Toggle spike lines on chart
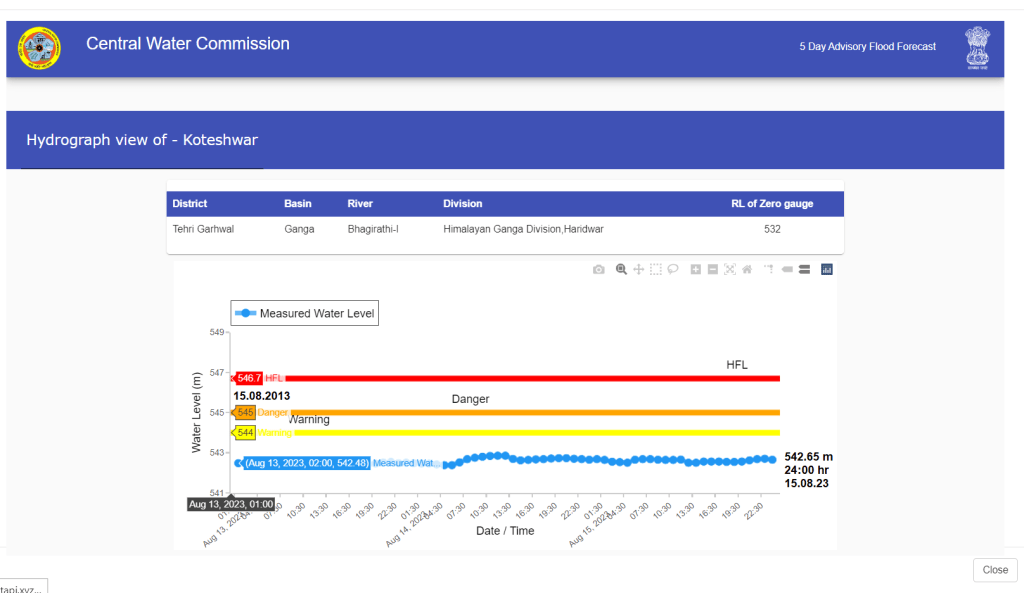Viewport: 1024px width, 593px height. pyautogui.click(x=769, y=269)
